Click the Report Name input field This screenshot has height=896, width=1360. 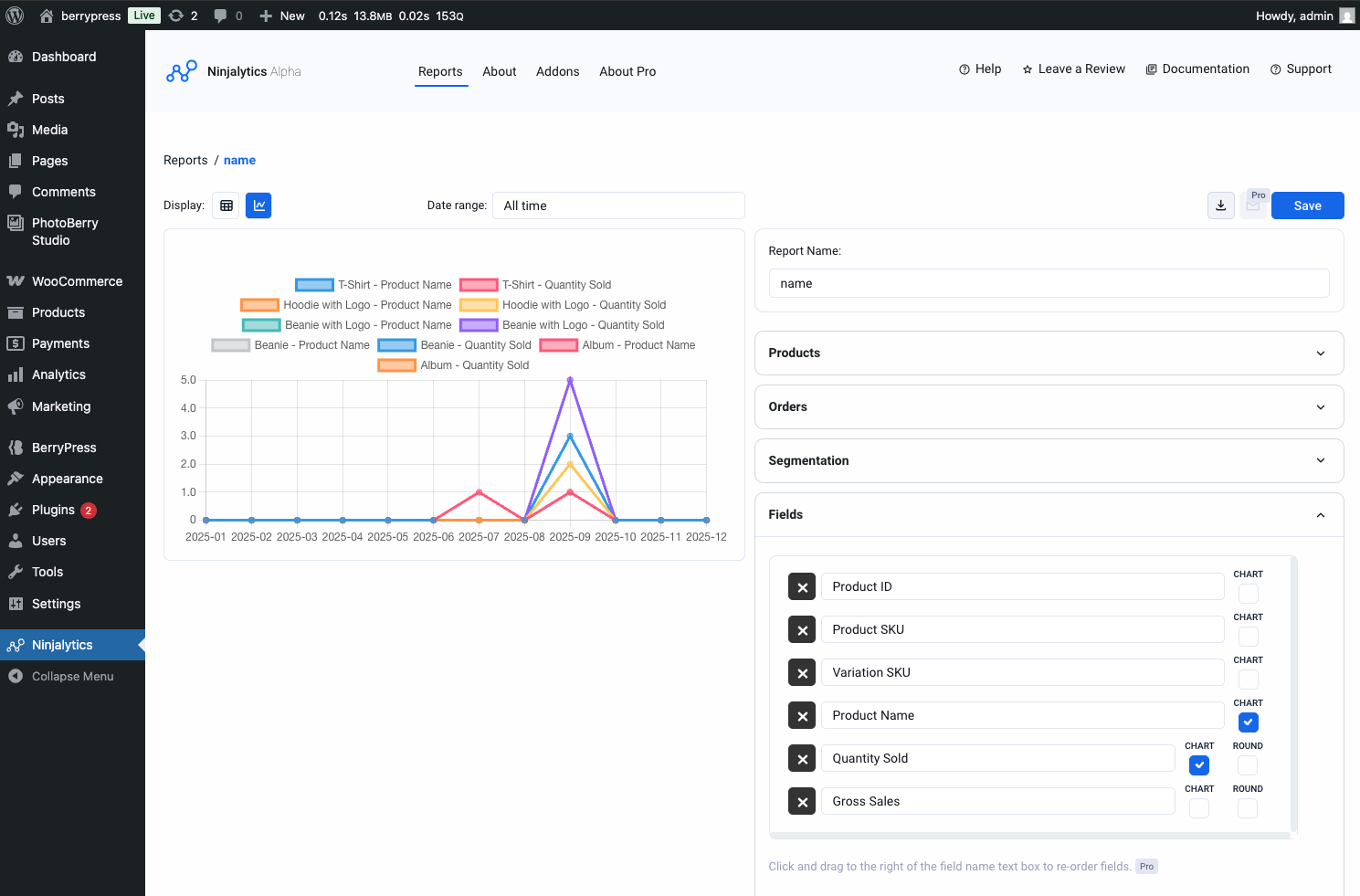tap(1048, 283)
